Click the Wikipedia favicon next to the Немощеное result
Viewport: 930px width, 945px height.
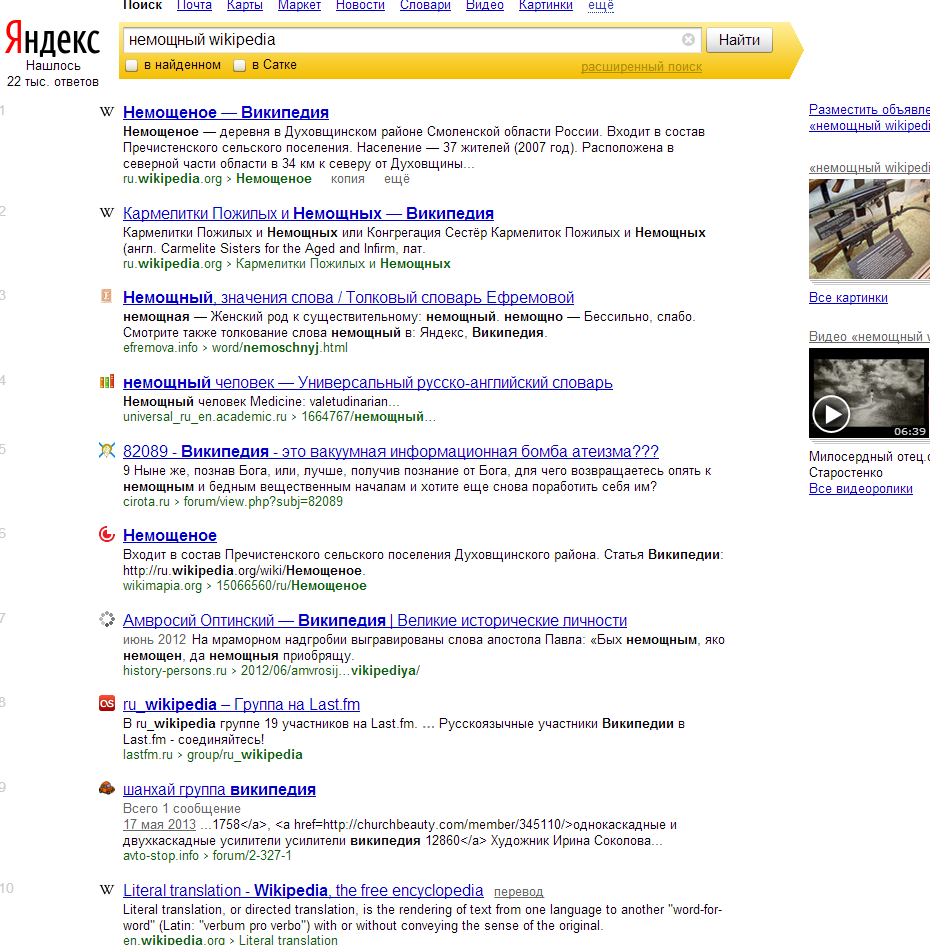(x=107, y=111)
